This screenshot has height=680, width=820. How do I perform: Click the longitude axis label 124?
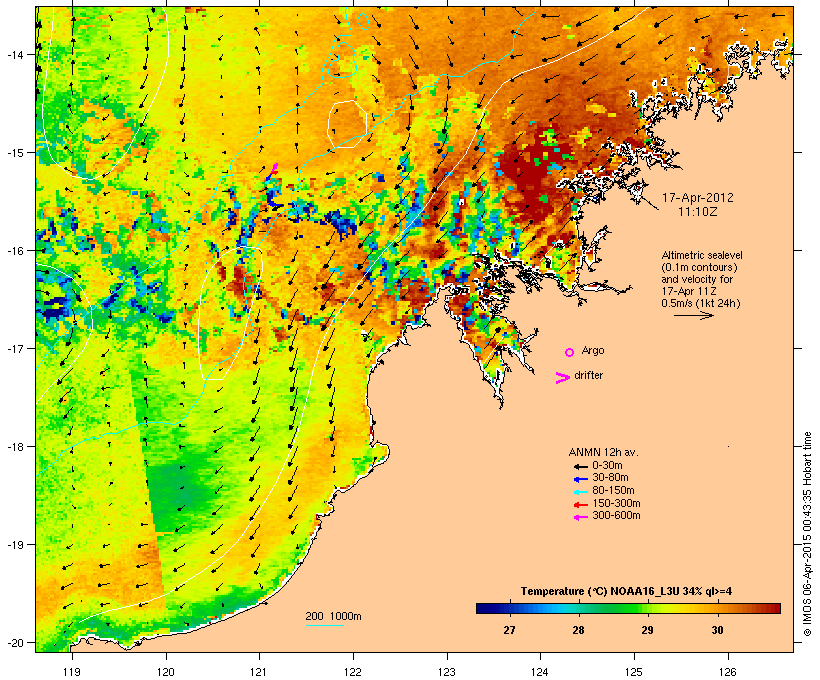(x=540, y=672)
